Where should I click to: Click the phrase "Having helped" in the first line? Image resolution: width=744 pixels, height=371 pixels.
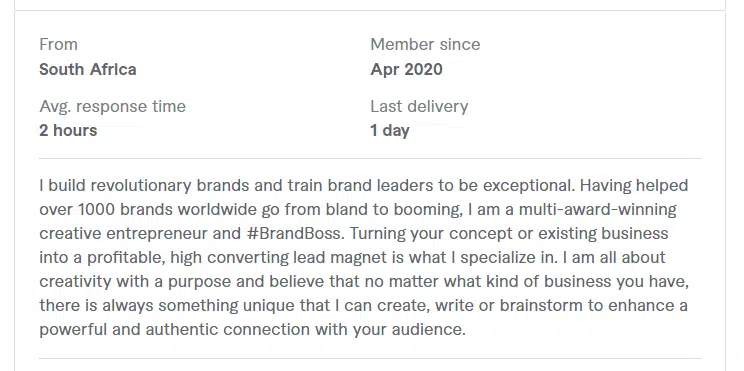634,186
